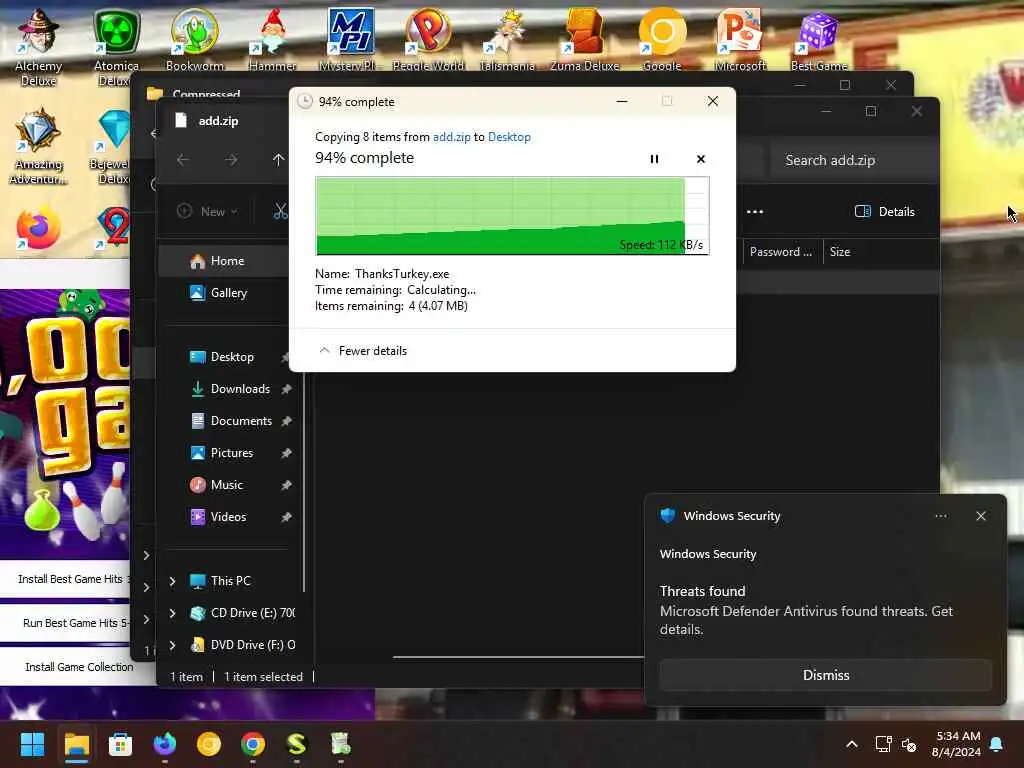
Task: Open notification bell in taskbar
Action: [x=997, y=744]
